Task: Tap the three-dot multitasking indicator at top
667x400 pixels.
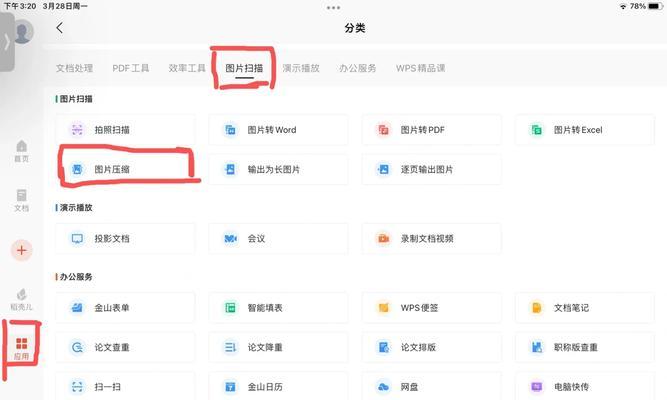Action: pyautogui.click(x=333, y=8)
